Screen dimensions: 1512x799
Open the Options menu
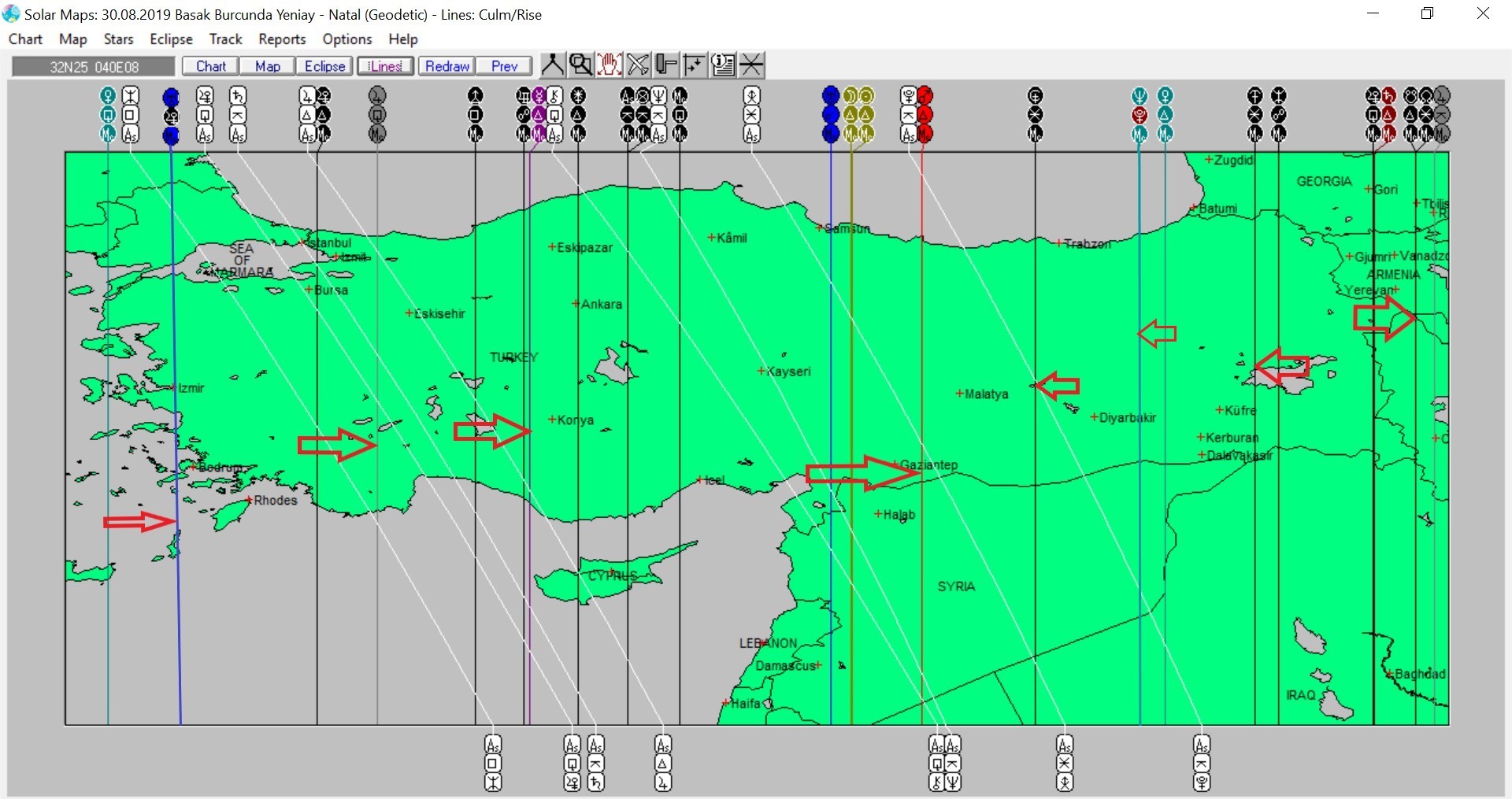346,39
